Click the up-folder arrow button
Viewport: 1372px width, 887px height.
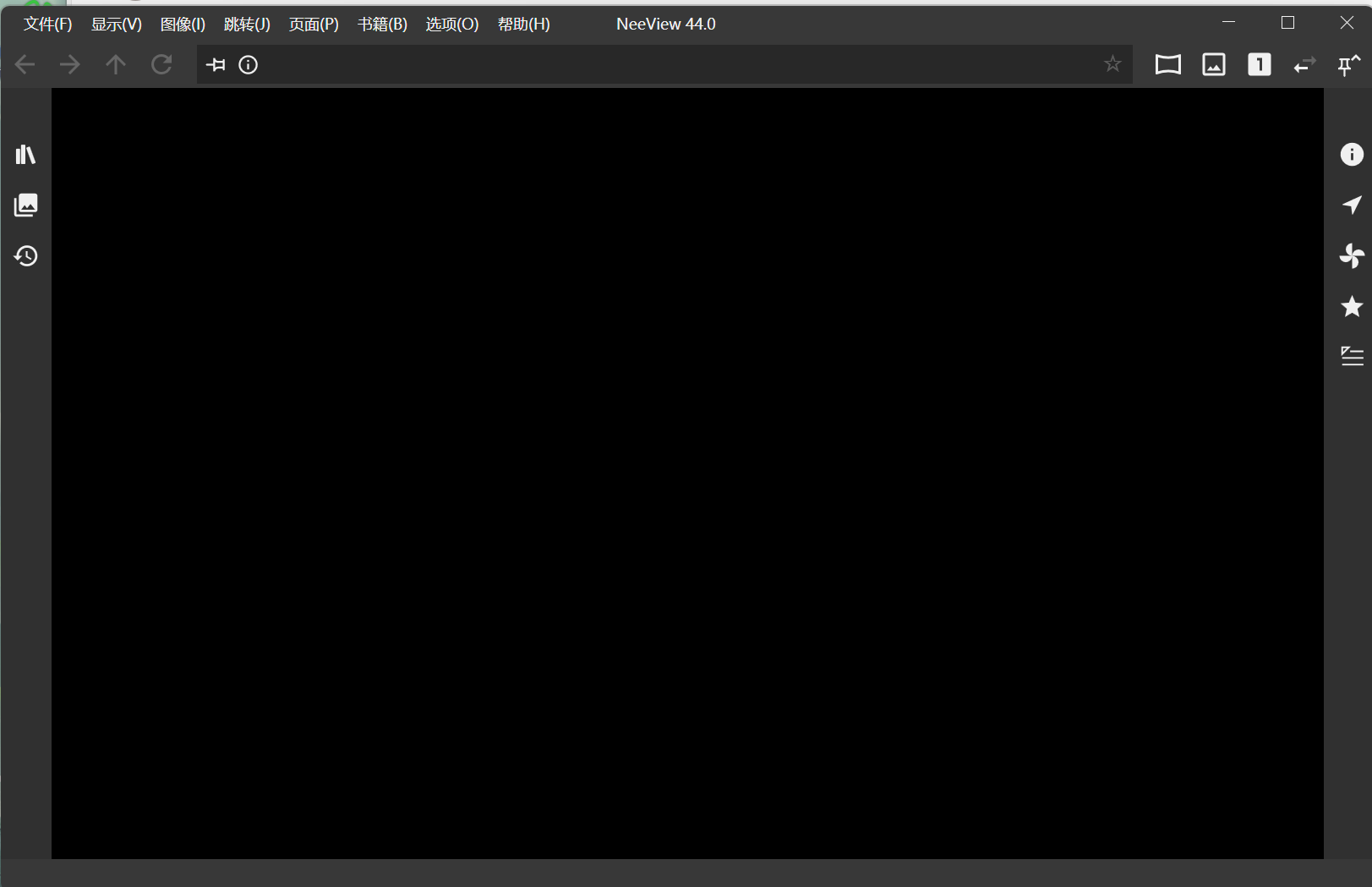116,65
